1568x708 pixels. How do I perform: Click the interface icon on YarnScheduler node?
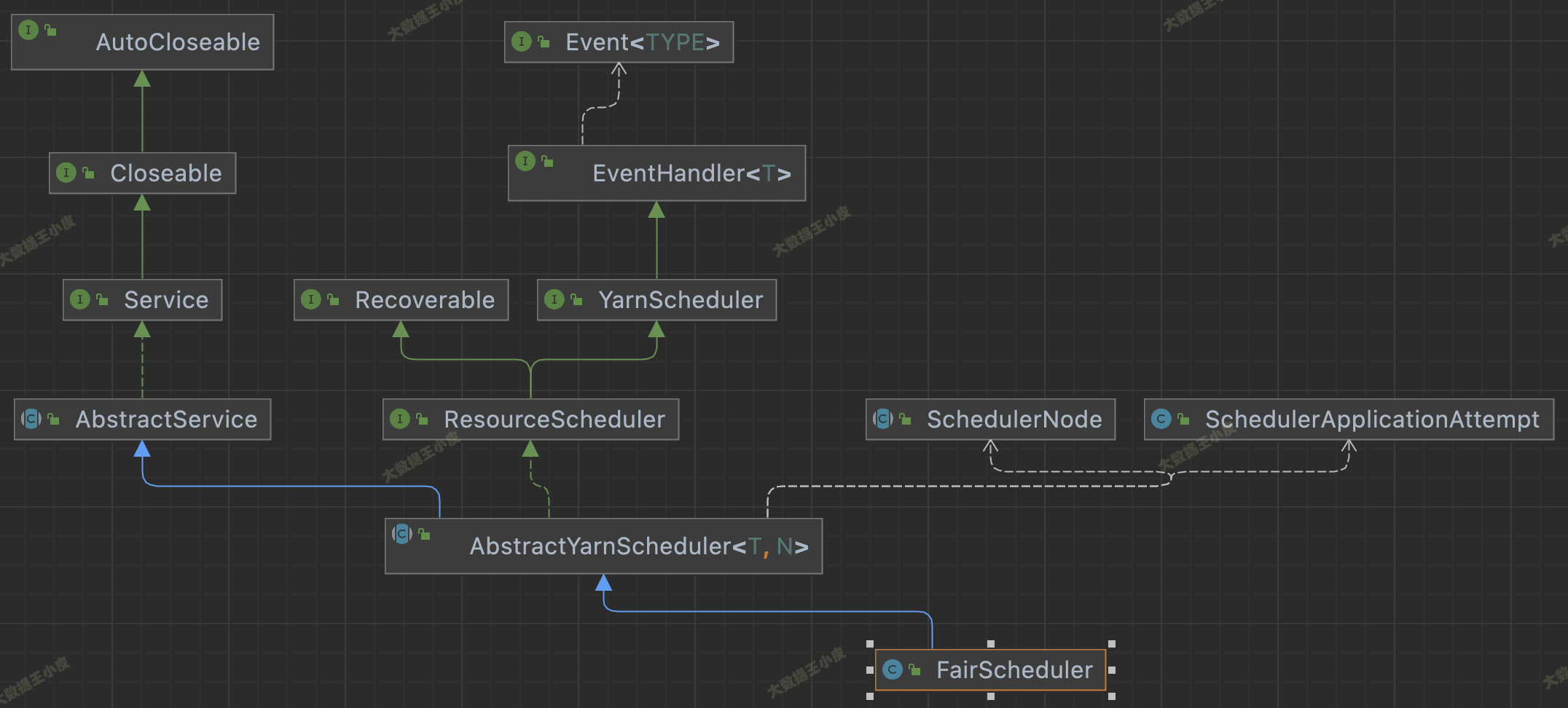(554, 299)
